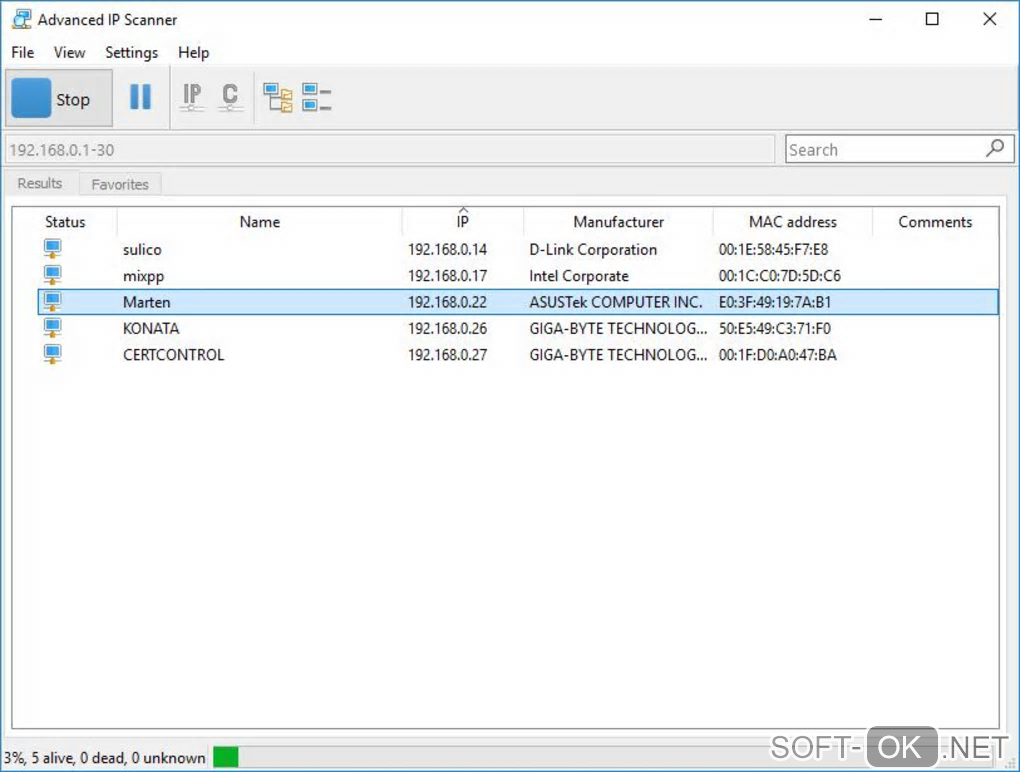Viewport: 1020px width, 772px height.
Task: Click MAC address 00:1C:C0:7D:5D:C6
Action: (779, 276)
